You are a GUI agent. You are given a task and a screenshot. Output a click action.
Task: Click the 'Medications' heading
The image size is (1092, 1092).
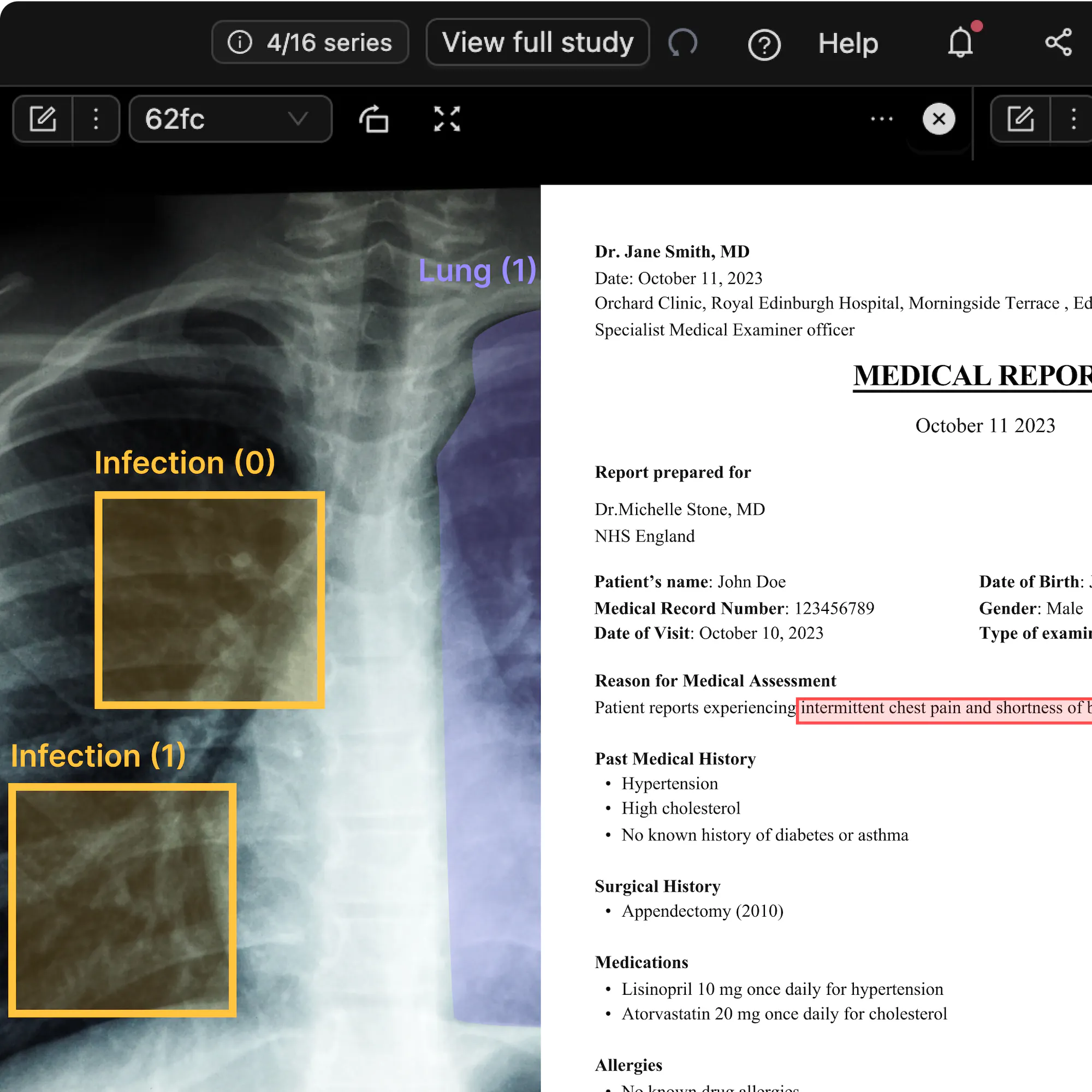coord(642,962)
